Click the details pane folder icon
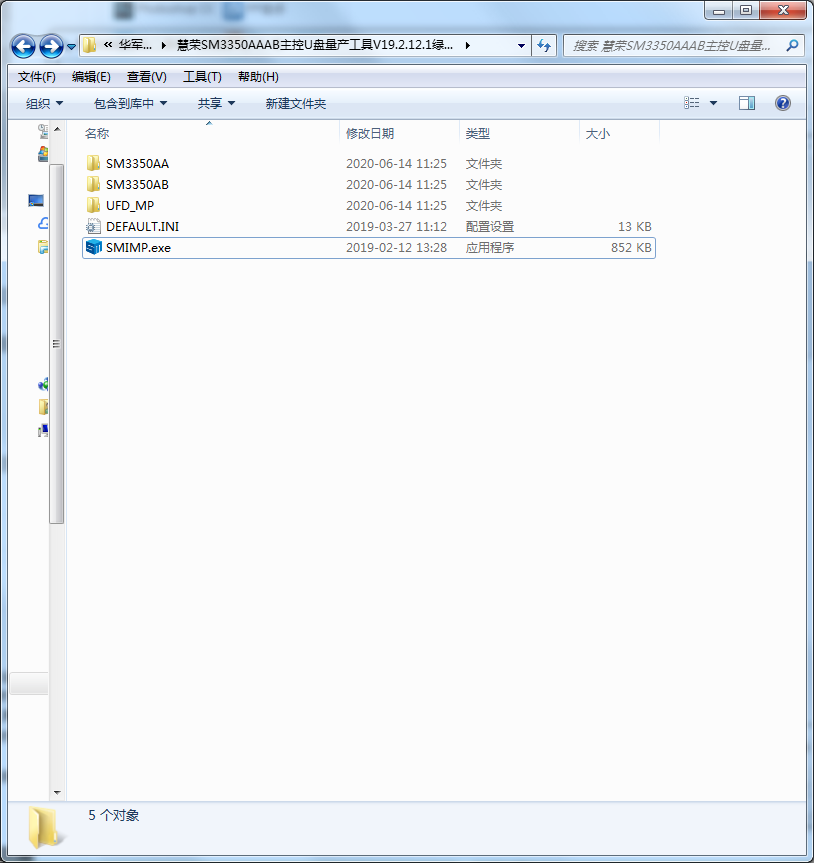 [45, 827]
